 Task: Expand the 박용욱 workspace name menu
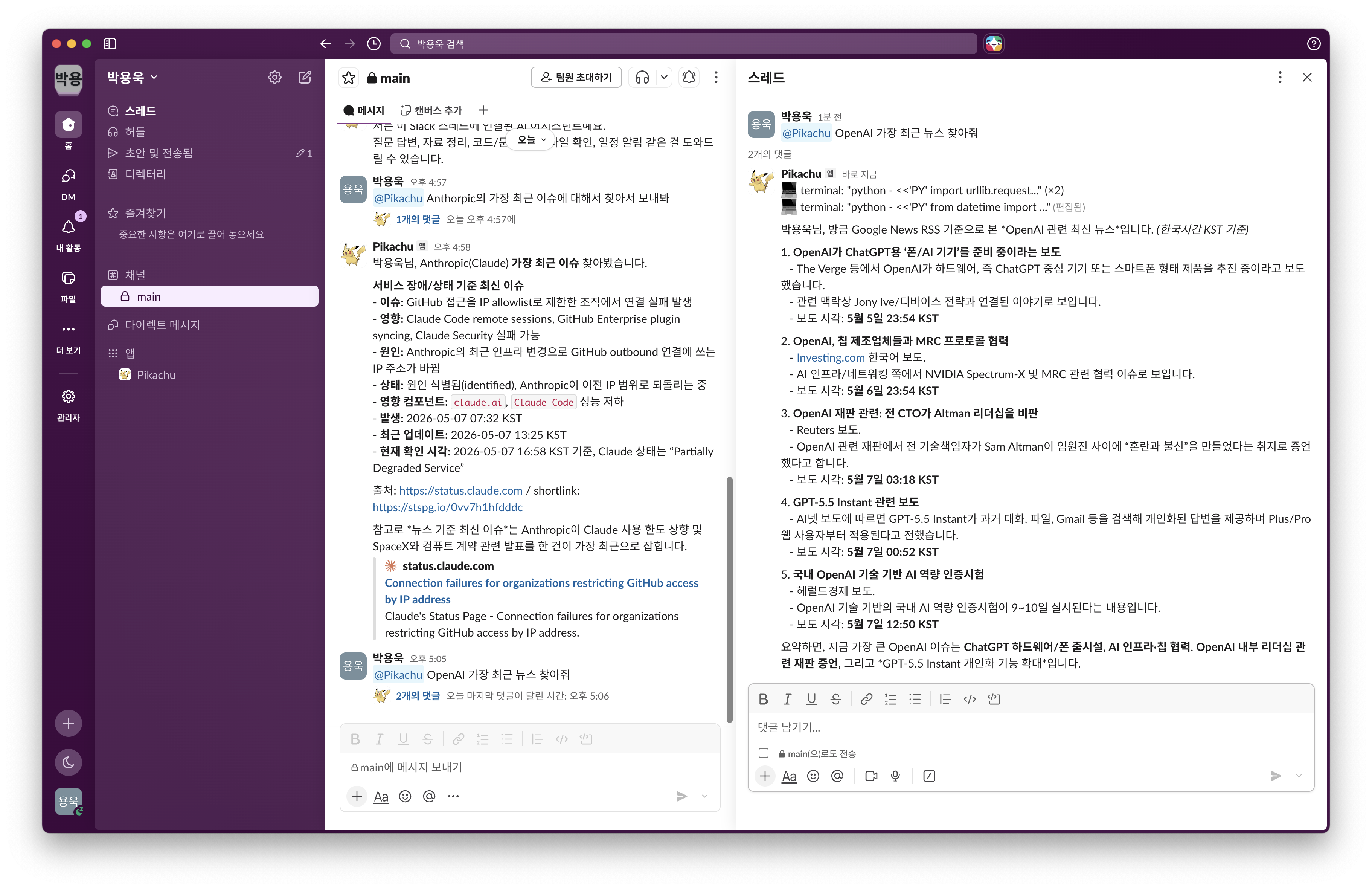pos(132,77)
